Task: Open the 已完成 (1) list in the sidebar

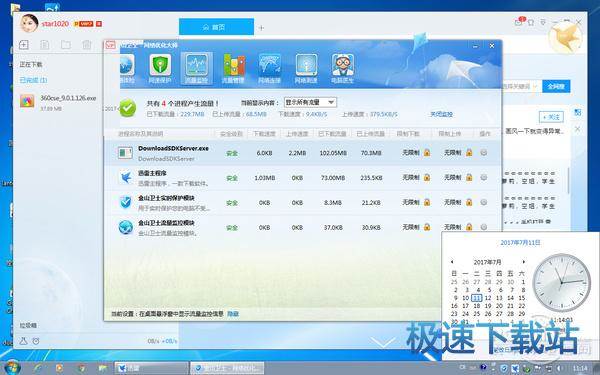Action: (x=33, y=80)
